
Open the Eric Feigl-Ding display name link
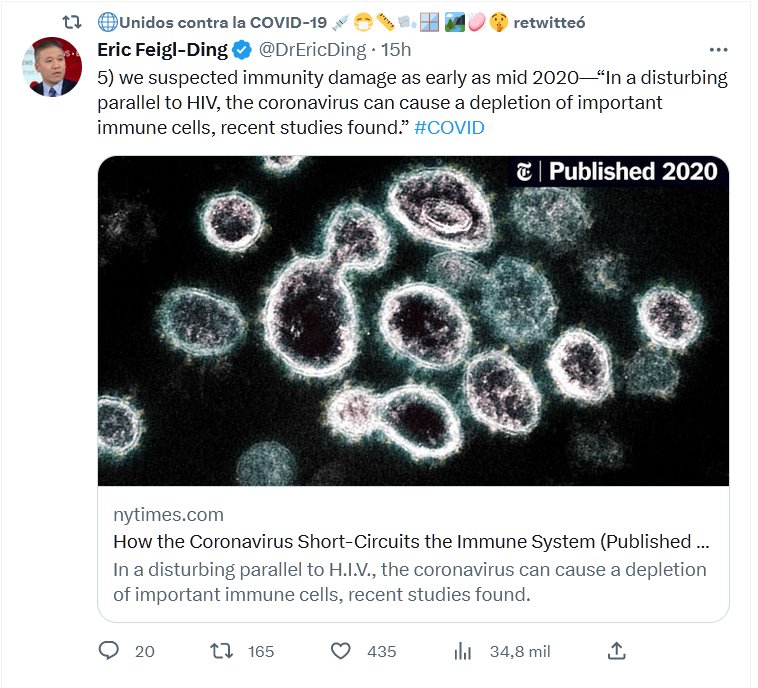point(162,49)
